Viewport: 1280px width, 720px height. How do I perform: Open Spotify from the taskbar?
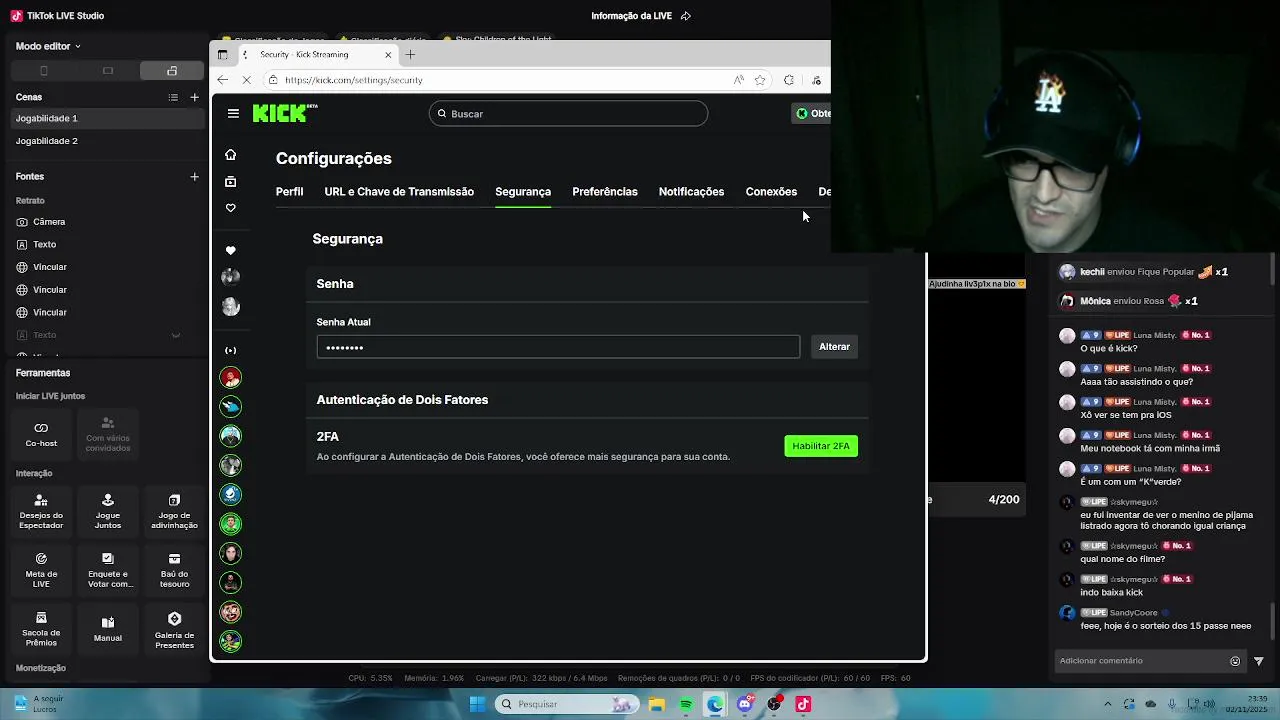point(686,704)
